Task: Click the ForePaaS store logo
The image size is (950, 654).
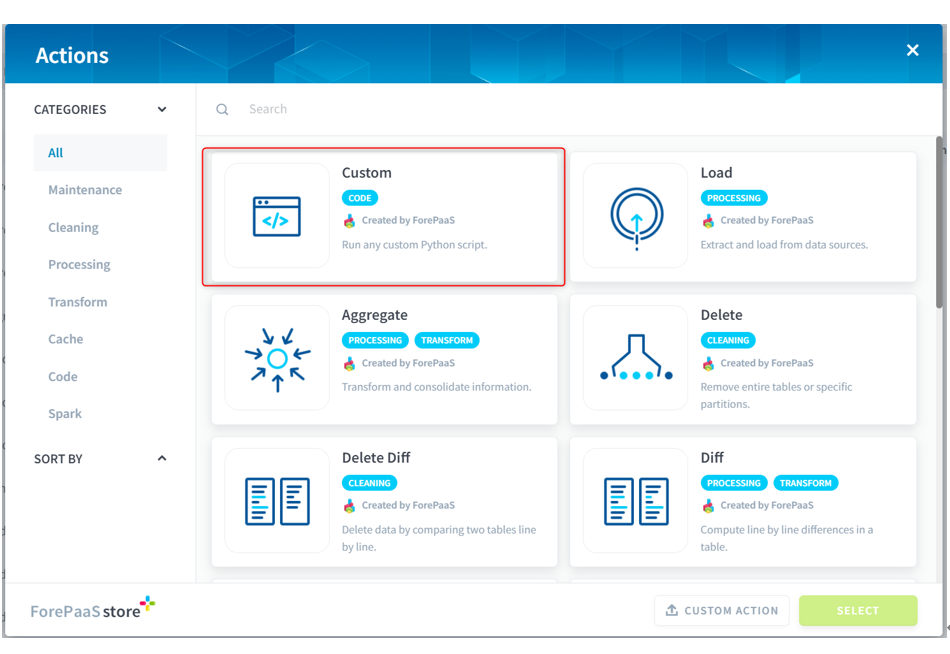Action: point(93,609)
